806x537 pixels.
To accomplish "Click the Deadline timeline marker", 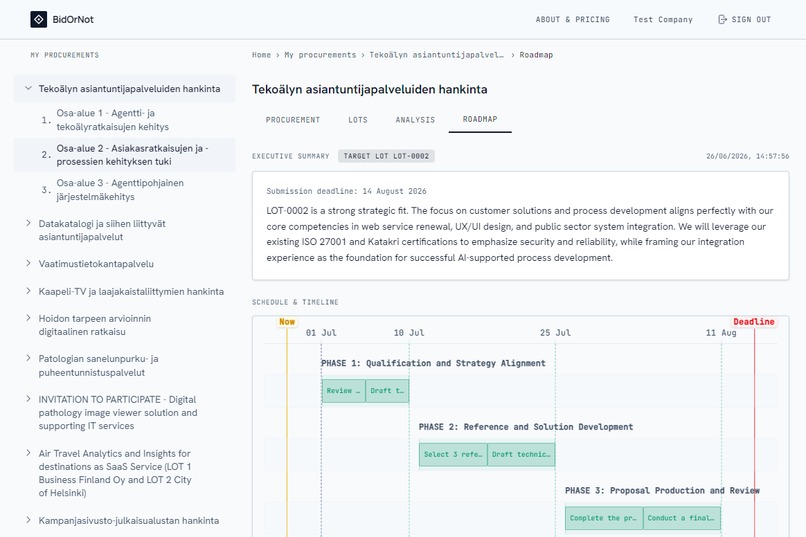I will coord(754,322).
